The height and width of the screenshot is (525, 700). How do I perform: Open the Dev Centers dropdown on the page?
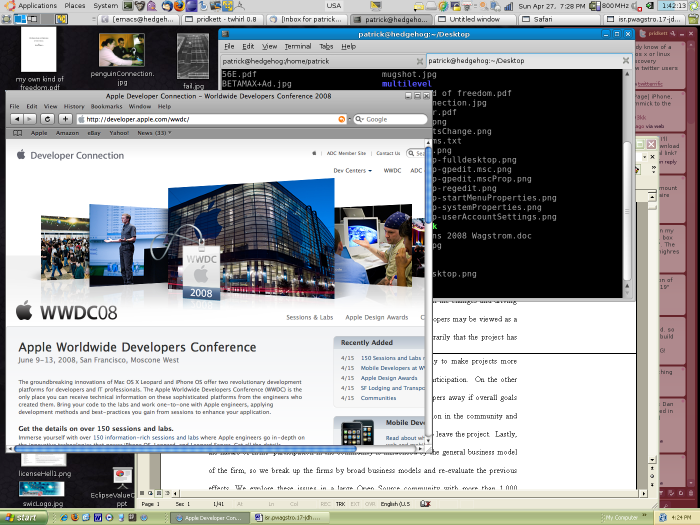pyautogui.click(x=352, y=171)
